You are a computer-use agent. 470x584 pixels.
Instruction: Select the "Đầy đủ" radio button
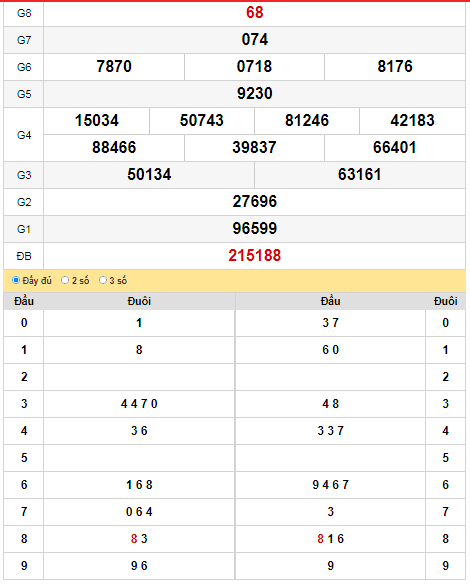tap(16, 280)
